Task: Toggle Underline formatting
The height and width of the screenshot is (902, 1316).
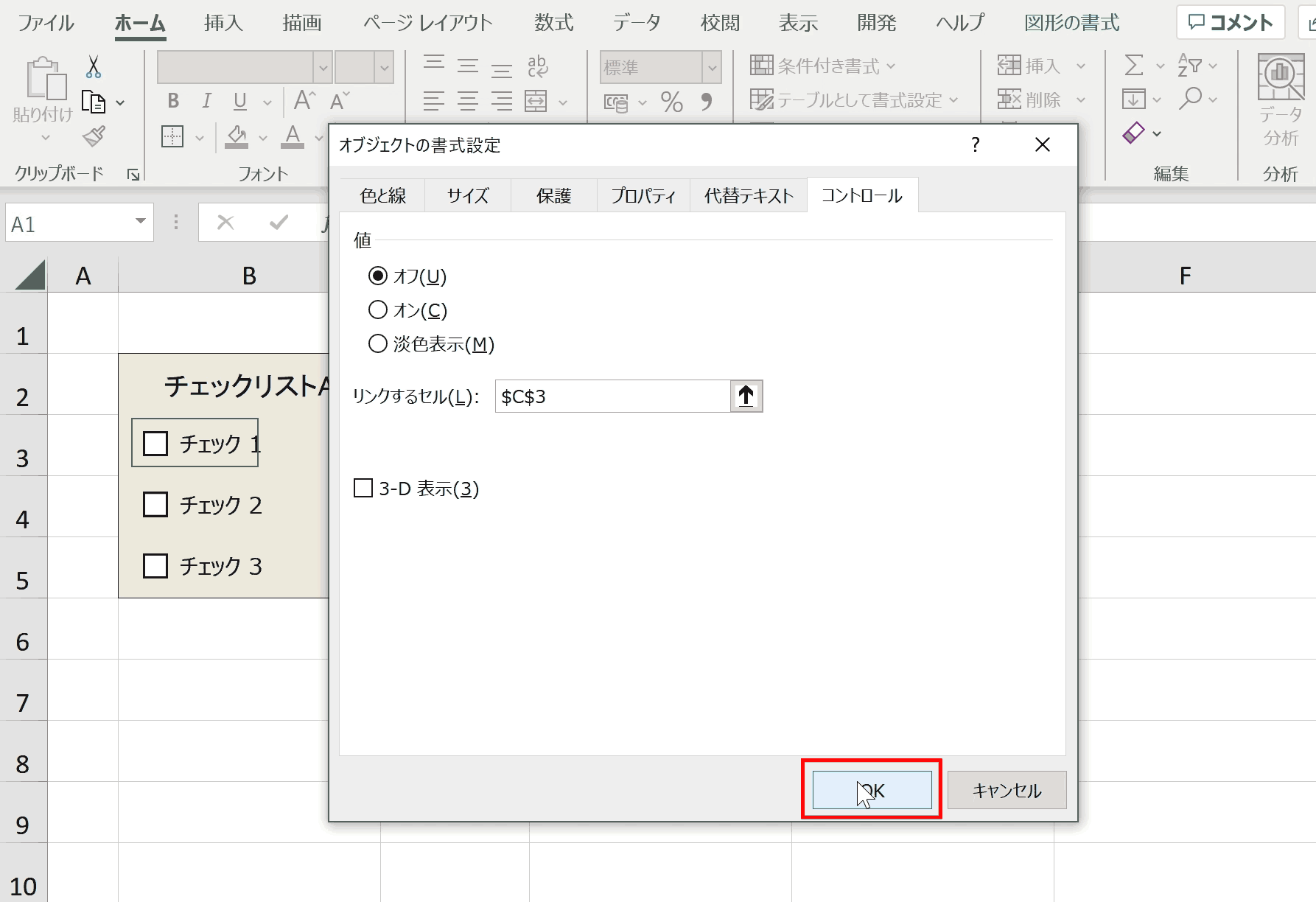Action: (x=240, y=101)
